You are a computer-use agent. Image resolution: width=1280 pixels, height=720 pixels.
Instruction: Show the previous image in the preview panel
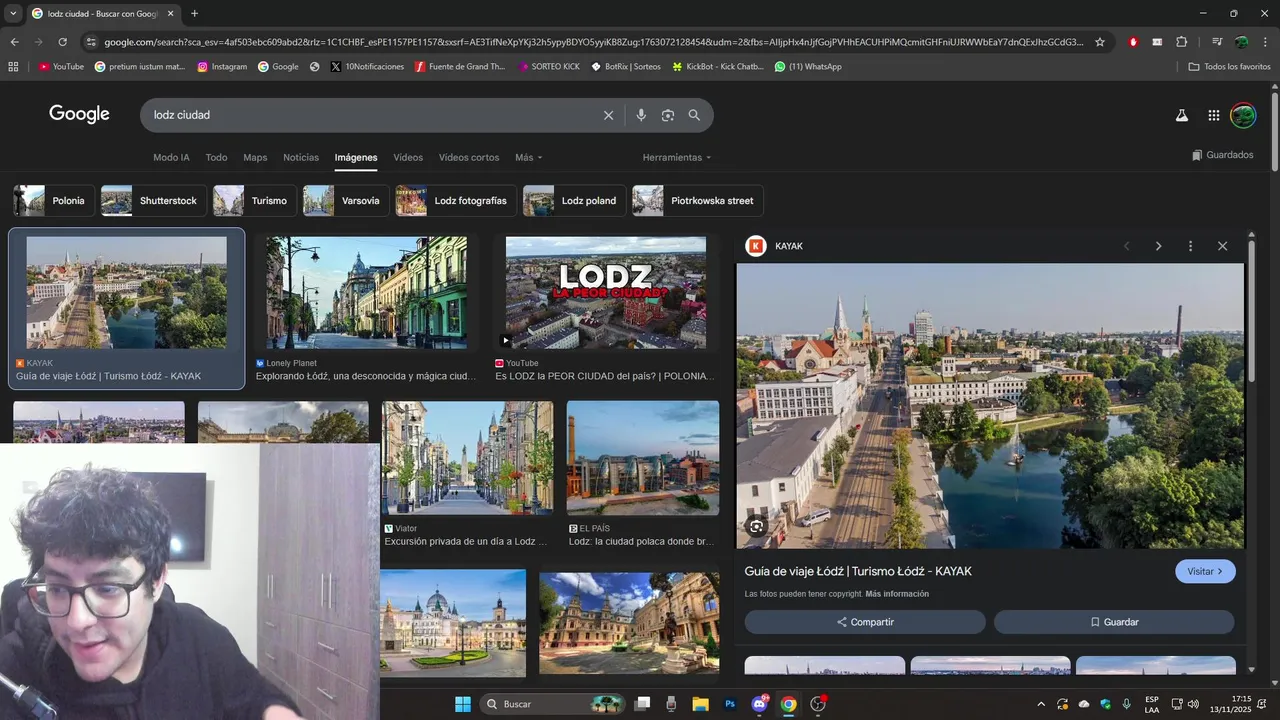click(x=1127, y=246)
